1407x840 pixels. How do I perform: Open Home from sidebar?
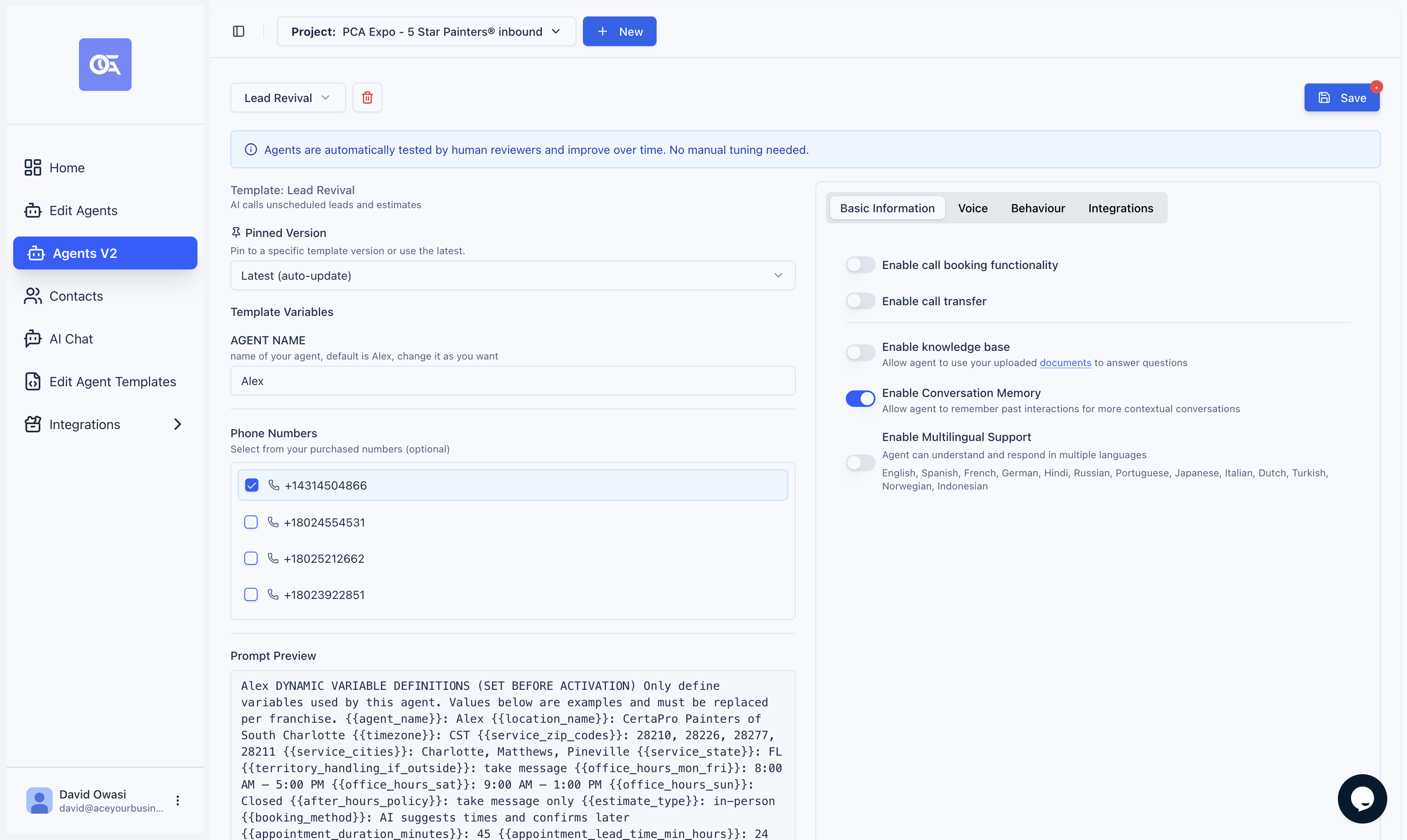click(x=67, y=167)
